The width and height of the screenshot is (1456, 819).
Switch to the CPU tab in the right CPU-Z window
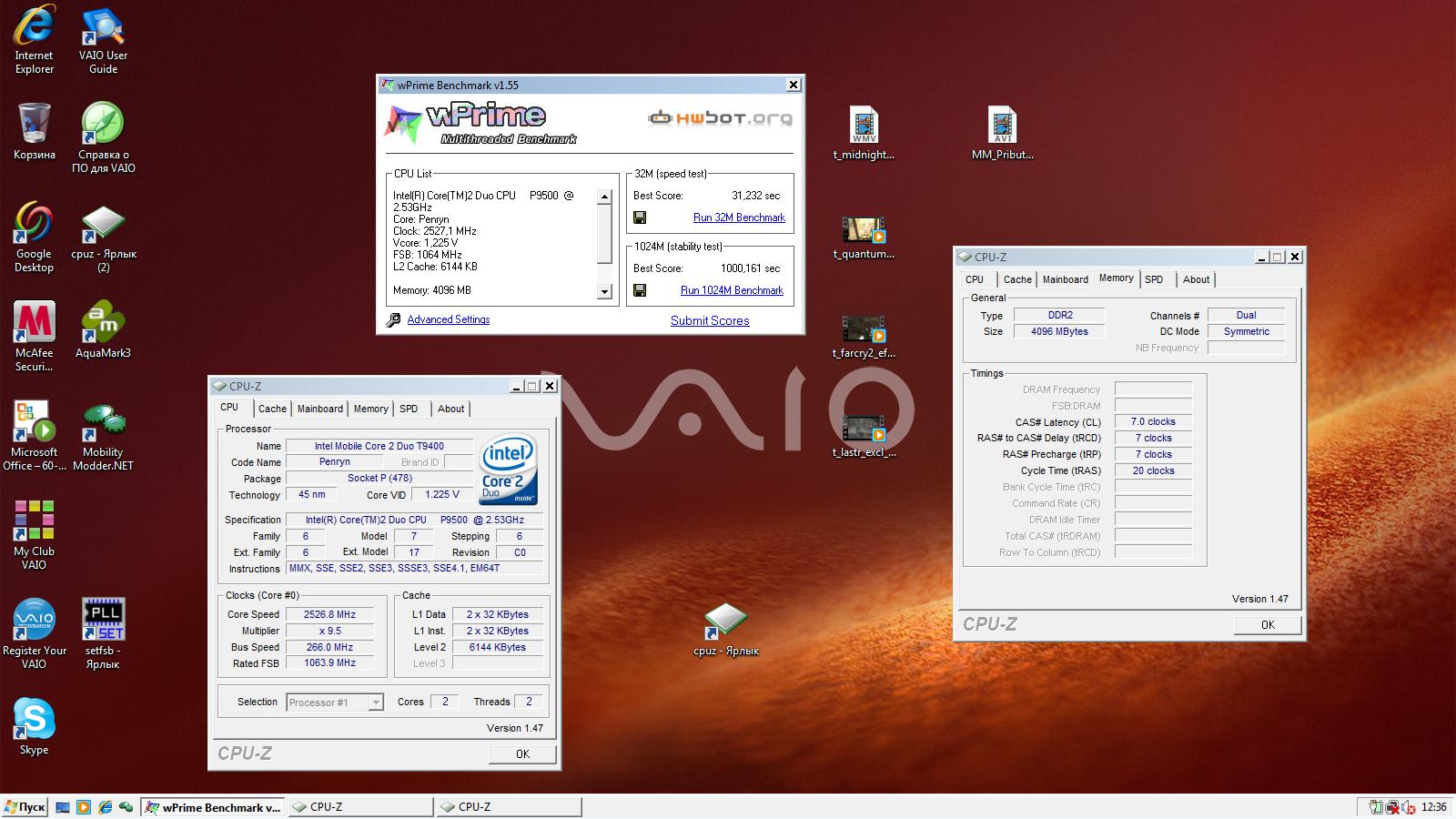[x=975, y=280]
